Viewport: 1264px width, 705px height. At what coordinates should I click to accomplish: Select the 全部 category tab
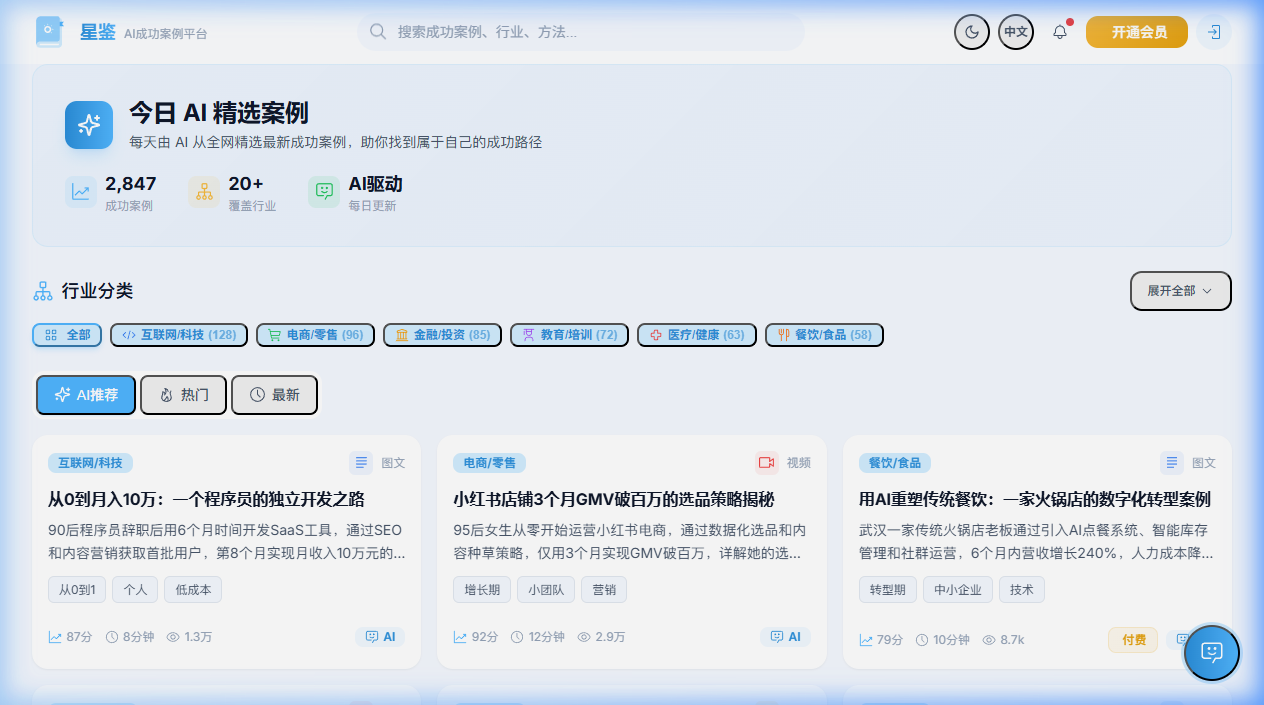coord(66,335)
